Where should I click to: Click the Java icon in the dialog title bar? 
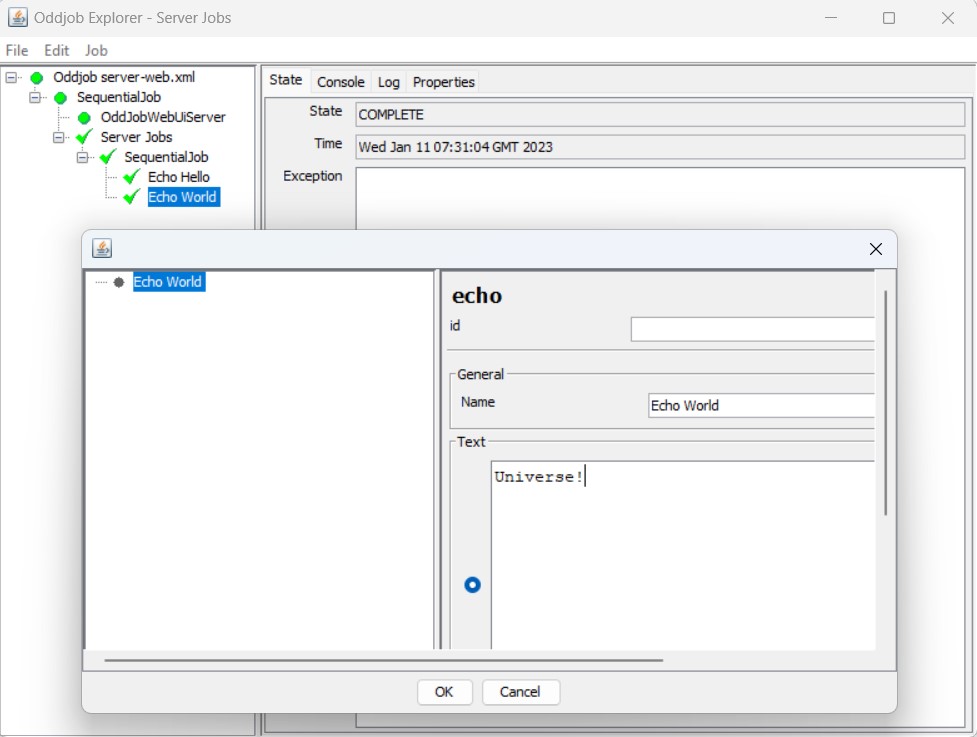[x=102, y=249]
